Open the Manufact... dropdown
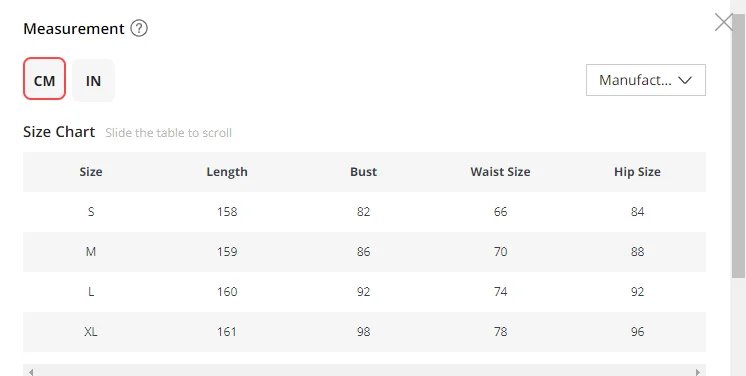Screen dimensions: 746x376 [646, 80]
